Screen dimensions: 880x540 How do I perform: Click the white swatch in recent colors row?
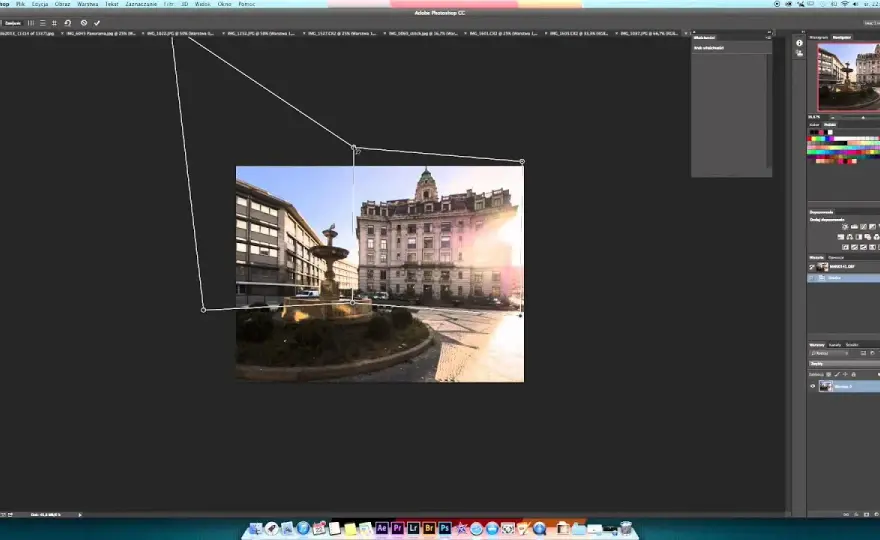tap(831, 132)
